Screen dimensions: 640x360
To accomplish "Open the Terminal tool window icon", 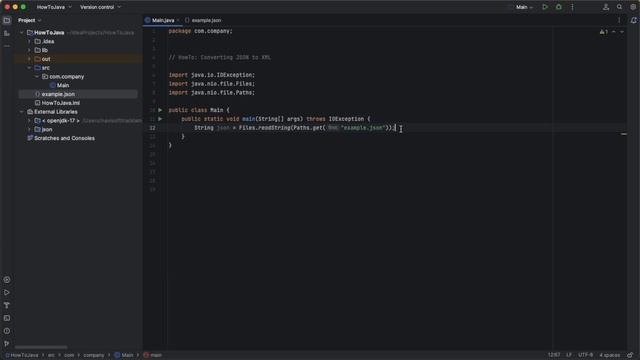I will point(7,318).
